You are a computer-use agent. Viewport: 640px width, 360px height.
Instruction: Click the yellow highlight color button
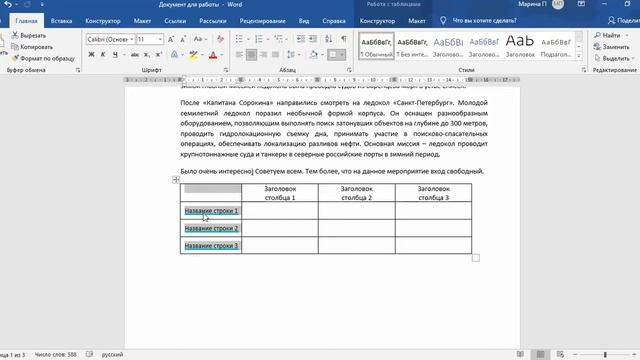[x=193, y=55]
